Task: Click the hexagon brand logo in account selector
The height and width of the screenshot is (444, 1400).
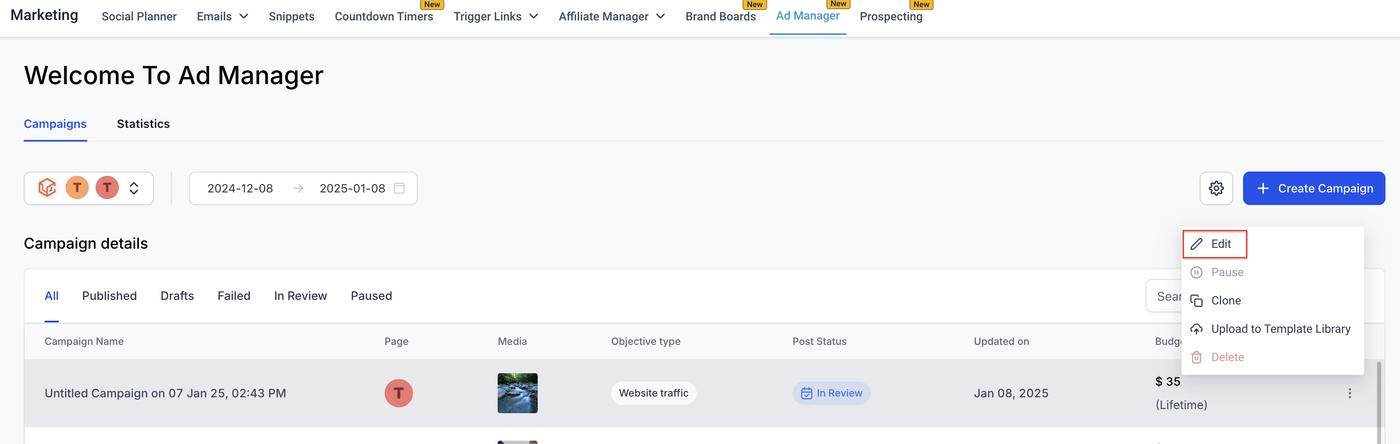Action: click(46, 188)
